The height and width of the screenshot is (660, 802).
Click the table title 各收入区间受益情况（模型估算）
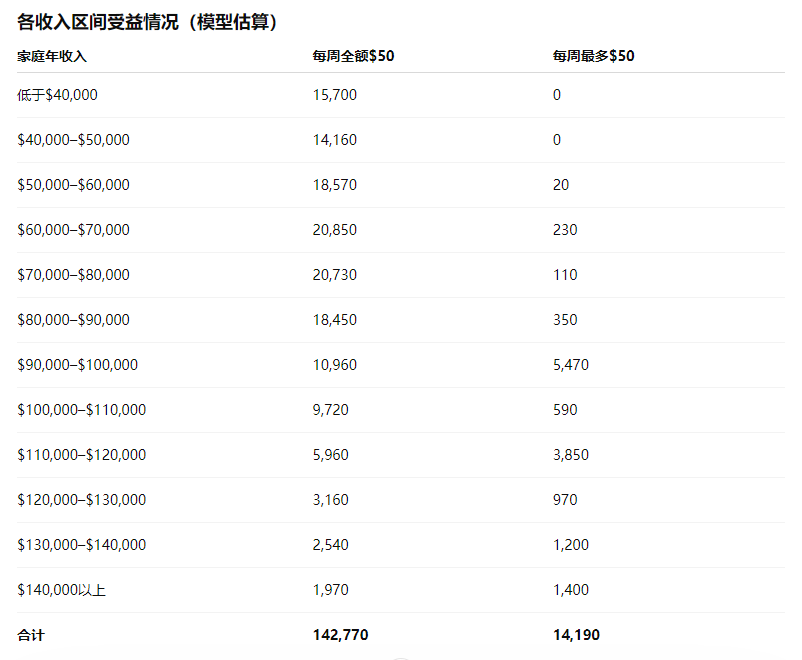148,21
